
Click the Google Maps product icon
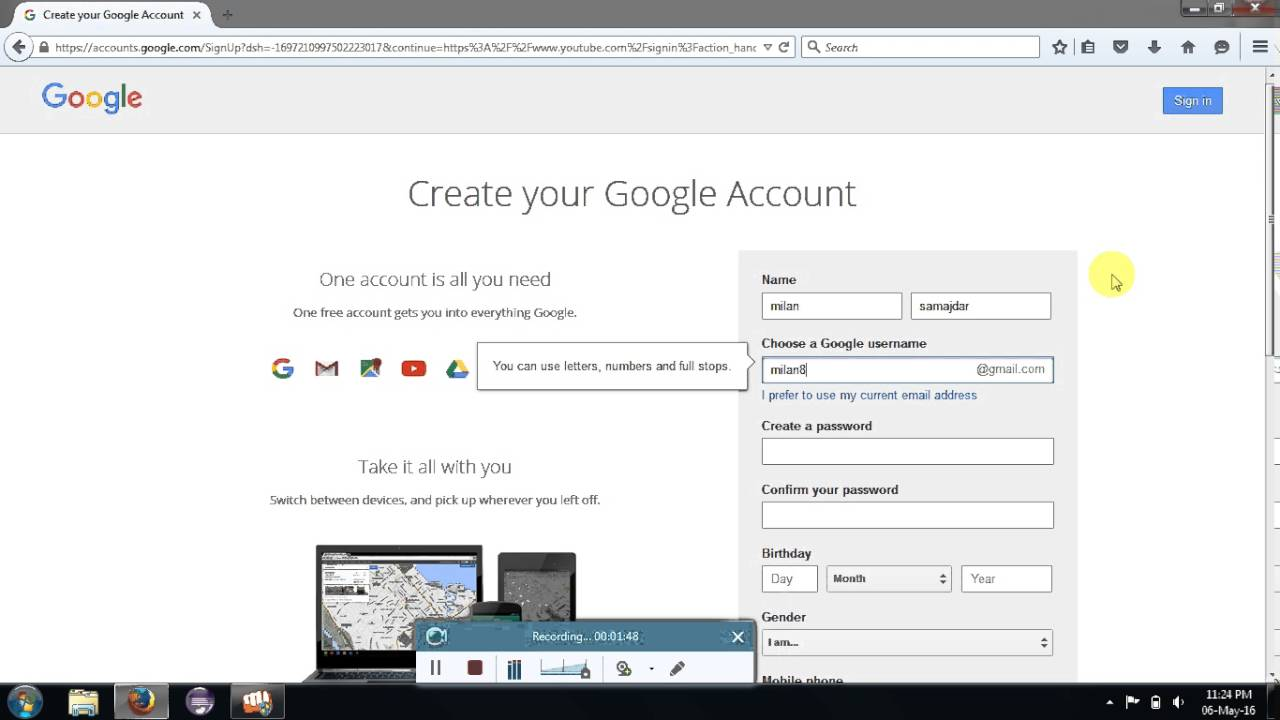(370, 368)
